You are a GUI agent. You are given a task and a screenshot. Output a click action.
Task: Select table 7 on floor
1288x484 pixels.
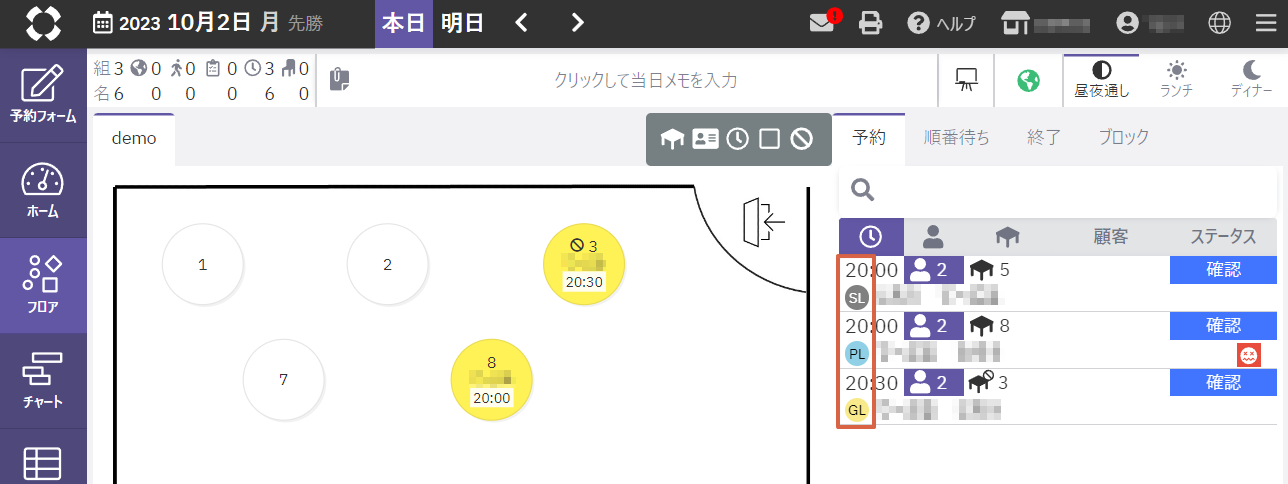tap(284, 380)
